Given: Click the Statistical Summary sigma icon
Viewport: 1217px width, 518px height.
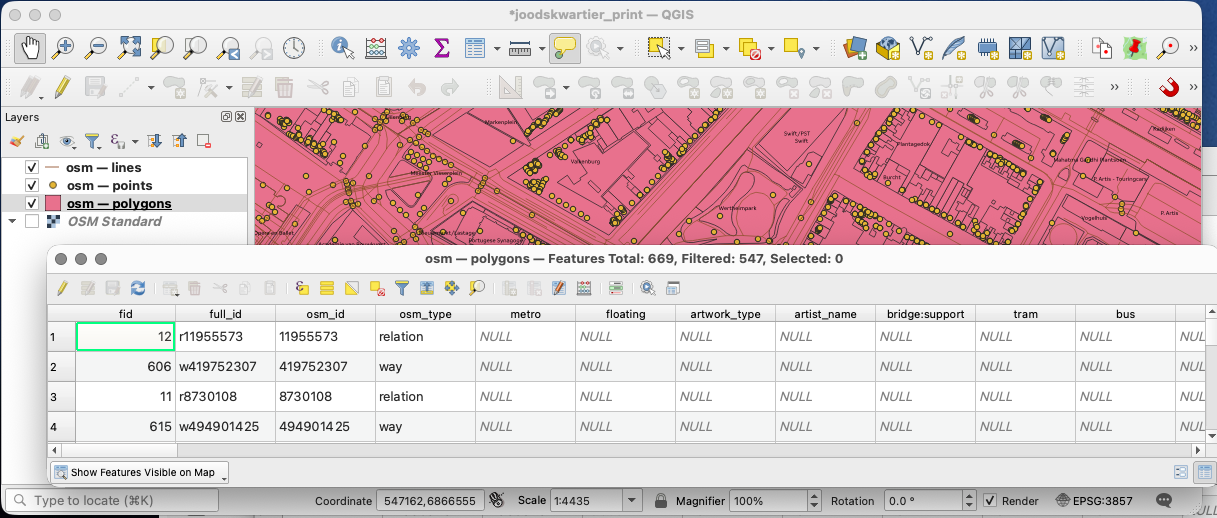Looking at the screenshot, I should [x=441, y=47].
